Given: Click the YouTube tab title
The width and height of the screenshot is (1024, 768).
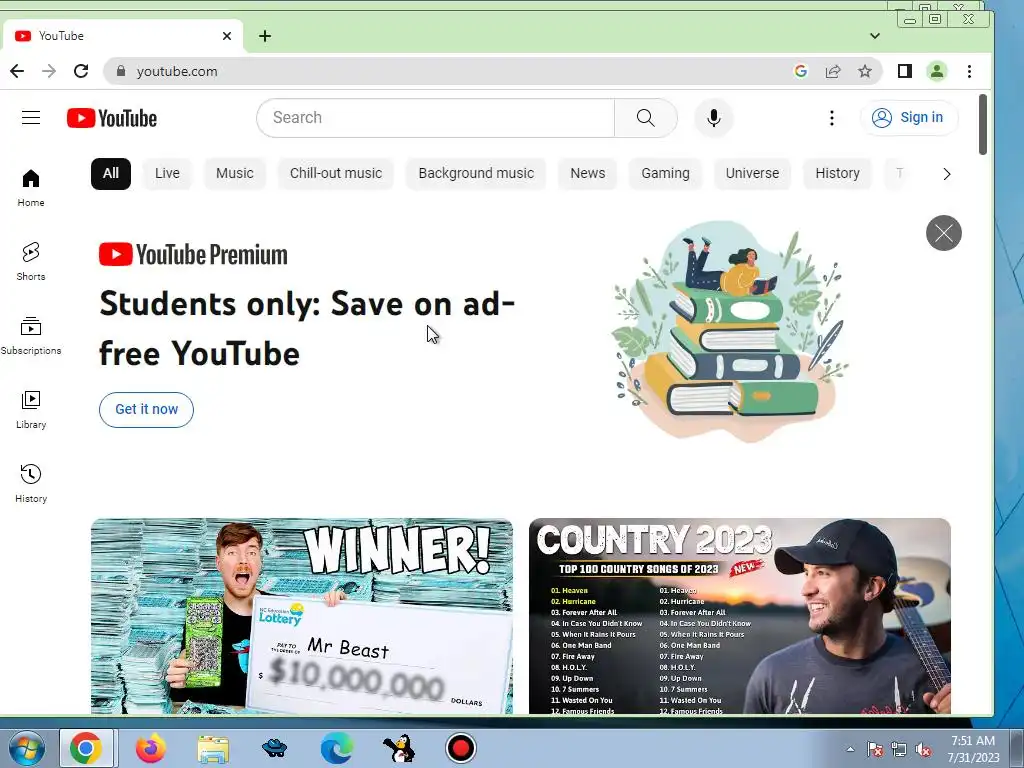Looking at the screenshot, I should pos(61,36).
